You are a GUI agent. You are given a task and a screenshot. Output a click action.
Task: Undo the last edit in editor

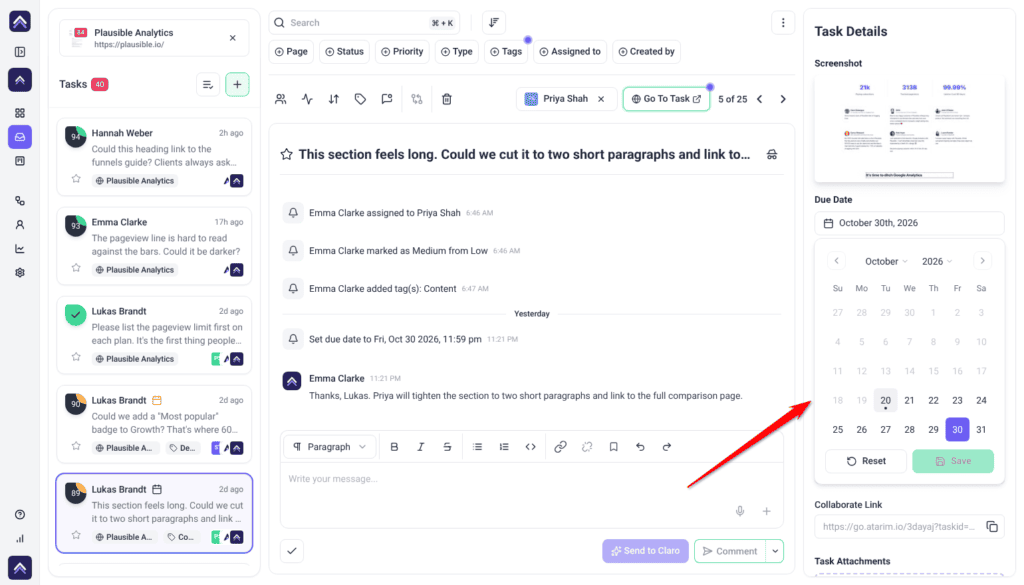point(640,447)
